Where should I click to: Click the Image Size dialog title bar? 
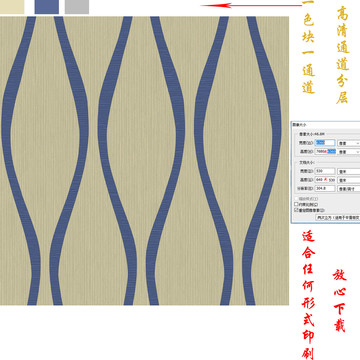[x=326, y=125]
